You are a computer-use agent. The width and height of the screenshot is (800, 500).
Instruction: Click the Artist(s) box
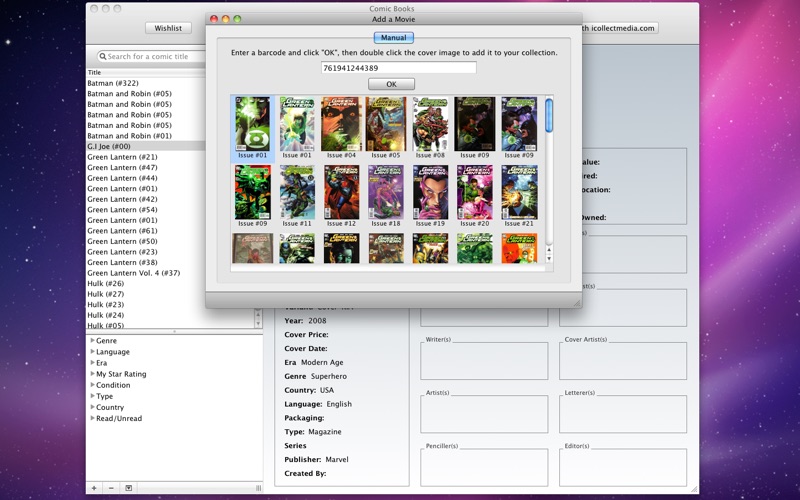(484, 414)
